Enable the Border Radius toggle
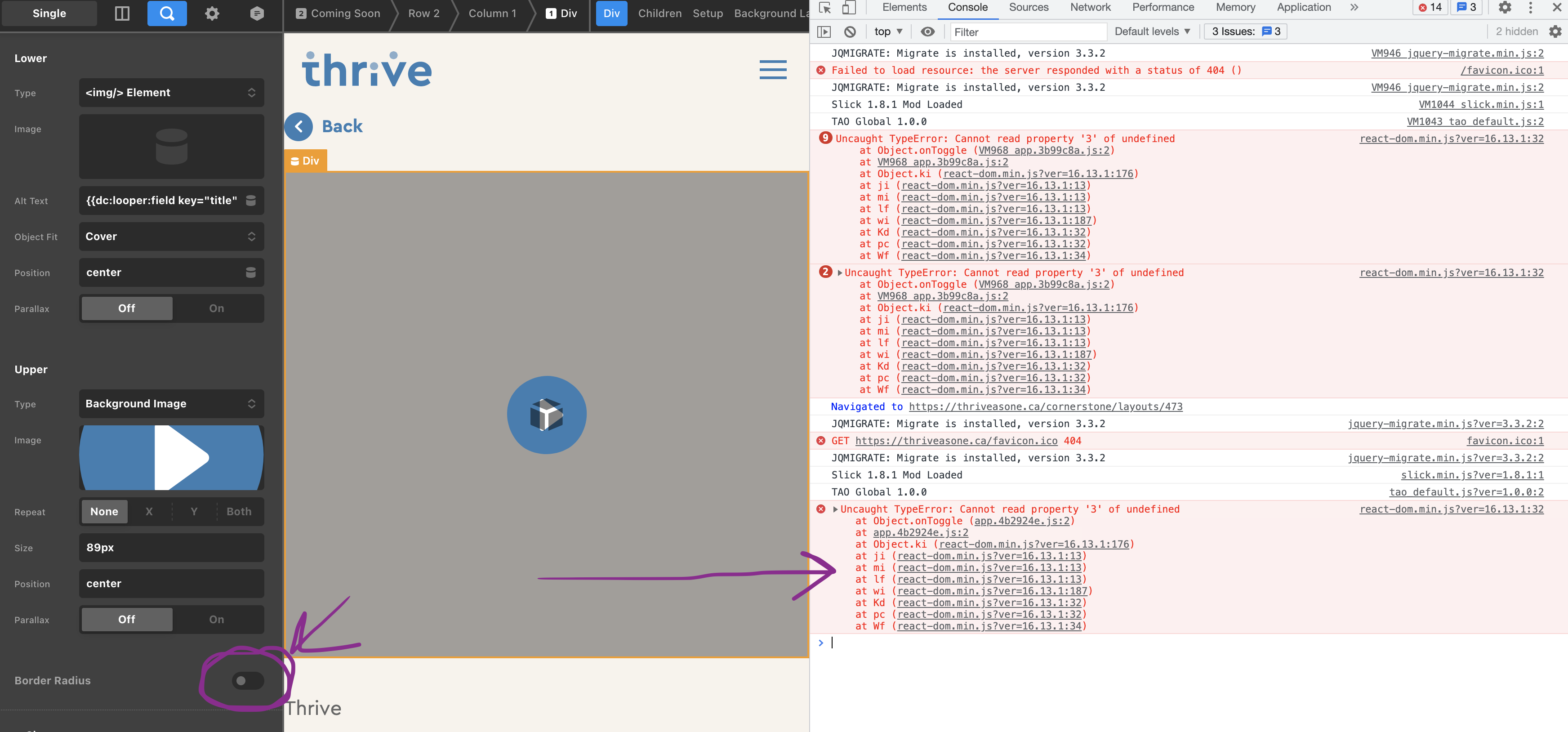 [x=248, y=680]
